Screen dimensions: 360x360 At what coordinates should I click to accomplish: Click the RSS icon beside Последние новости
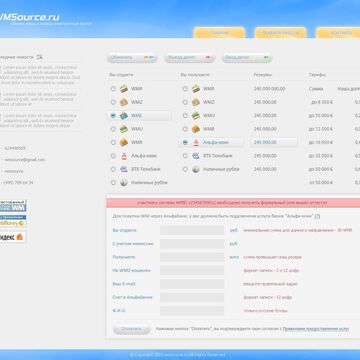40,57
